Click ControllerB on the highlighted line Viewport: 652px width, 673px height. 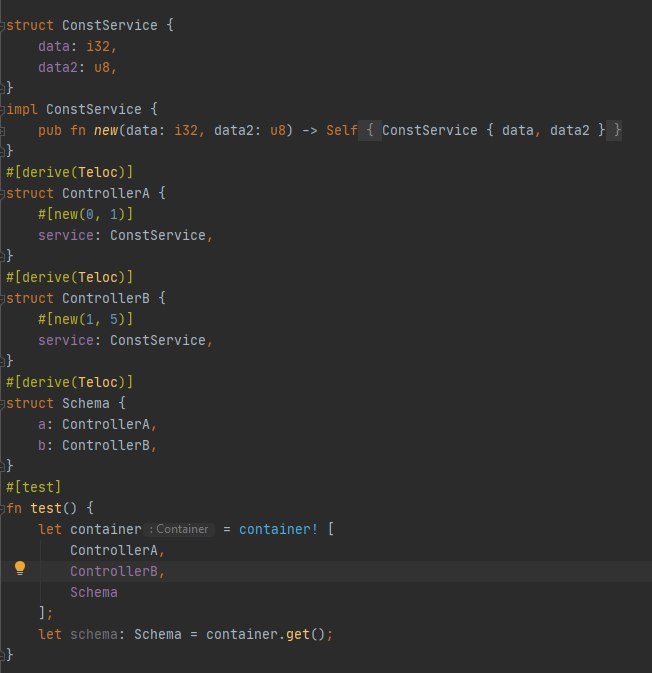pos(114,571)
